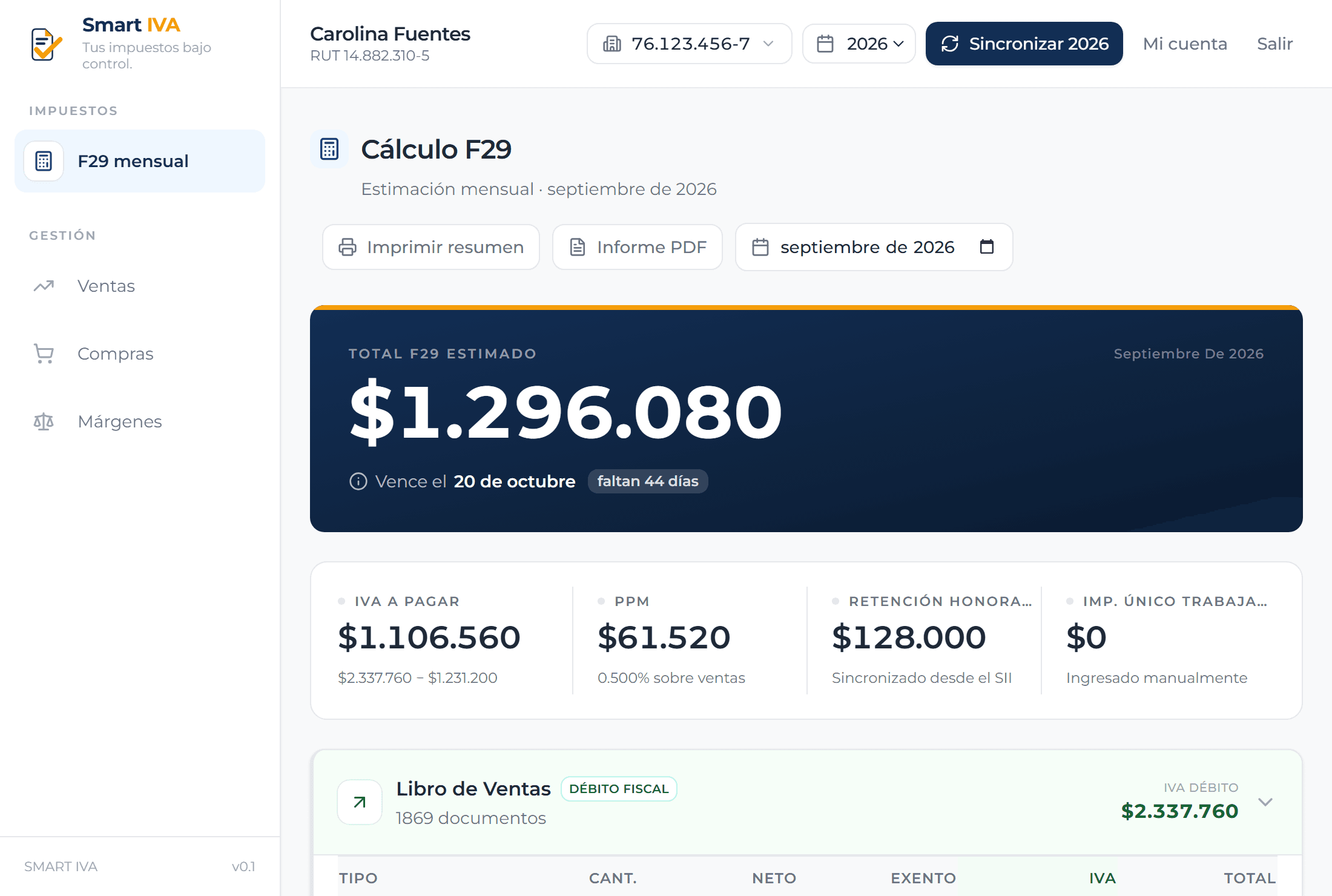The height and width of the screenshot is (896, 1332).
Task: Click the faltan 44 días badge
Action: [x=648, y=481]
